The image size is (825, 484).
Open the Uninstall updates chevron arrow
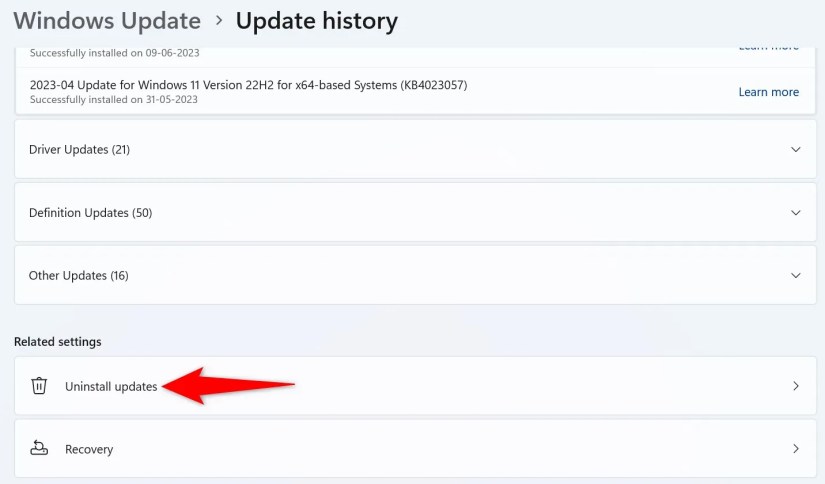(x=796, y=386)
